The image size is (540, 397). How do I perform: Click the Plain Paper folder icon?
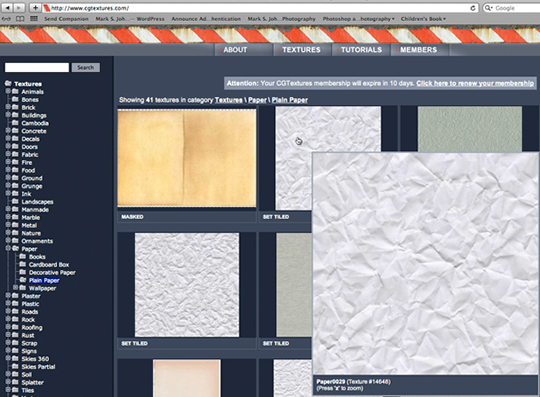click(23, 280)
